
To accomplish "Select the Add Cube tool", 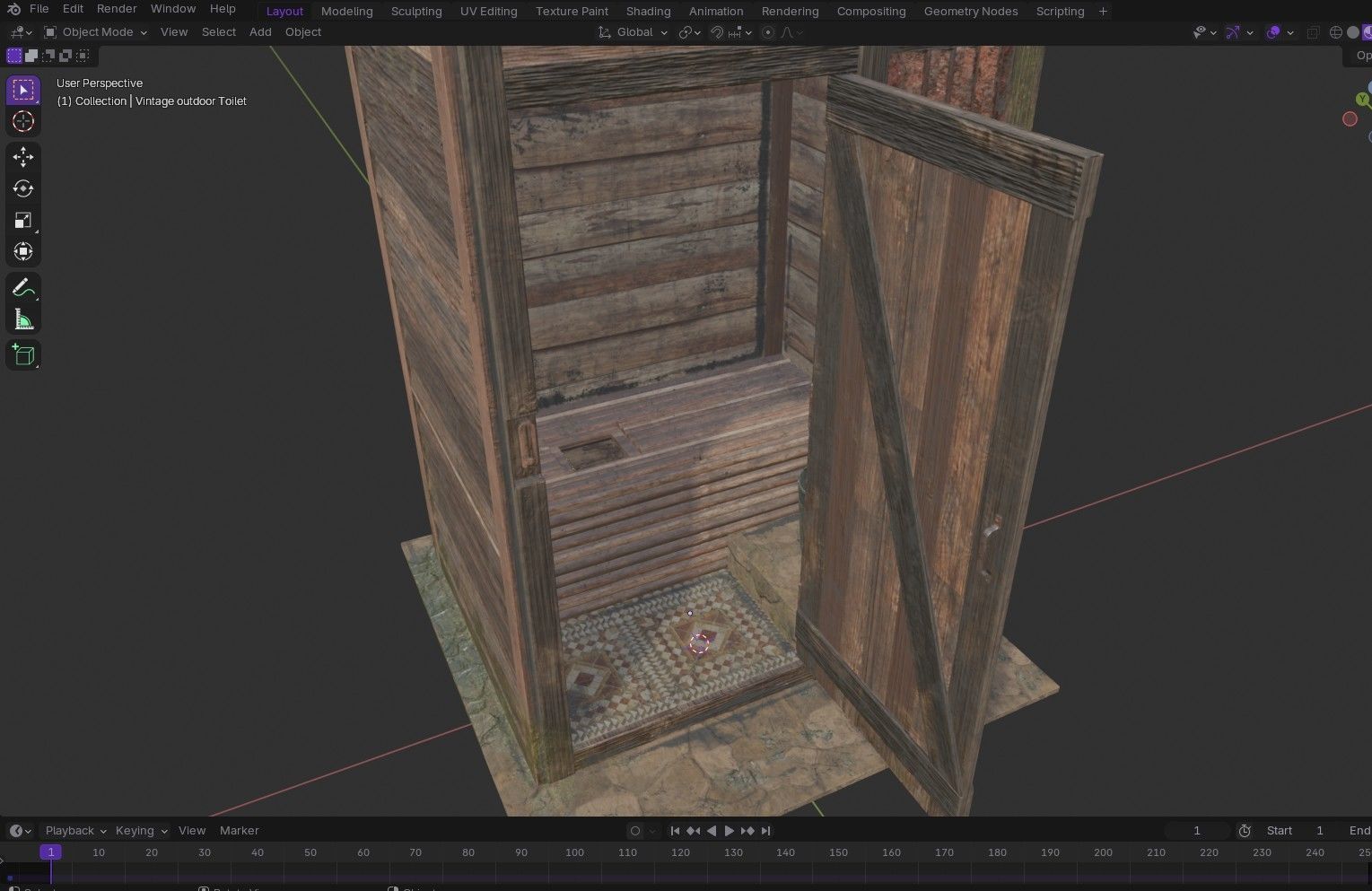I will coord(23,355).
